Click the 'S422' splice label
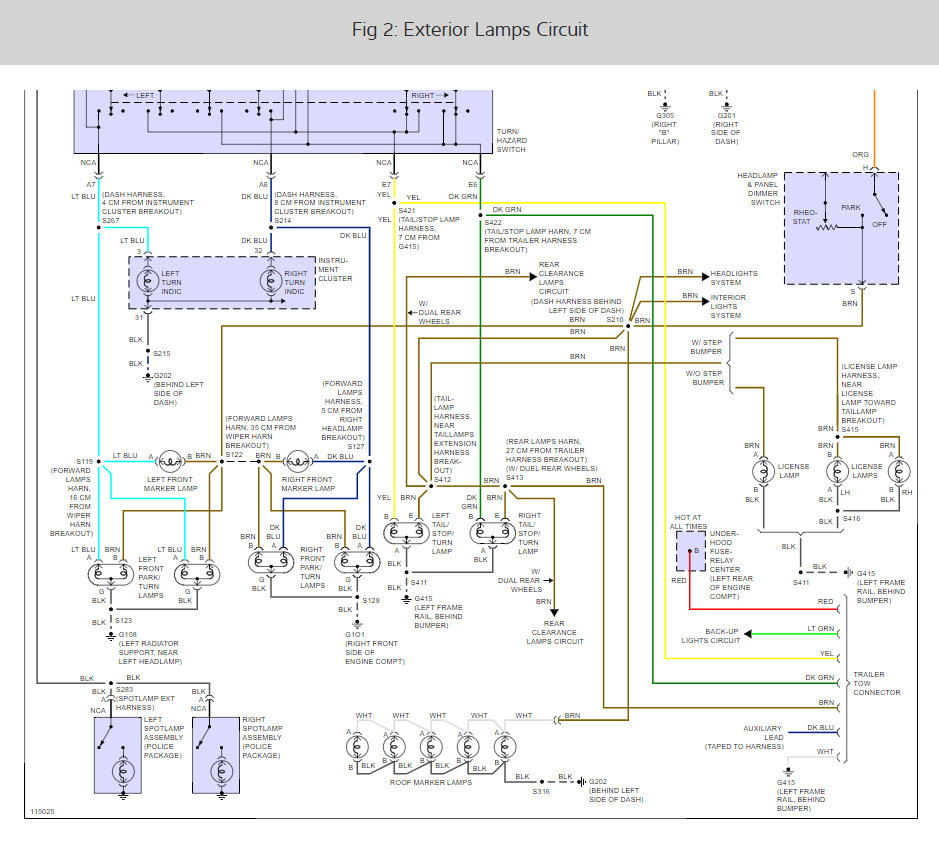Viewport: 939px width, 843px height. point(493,223)
